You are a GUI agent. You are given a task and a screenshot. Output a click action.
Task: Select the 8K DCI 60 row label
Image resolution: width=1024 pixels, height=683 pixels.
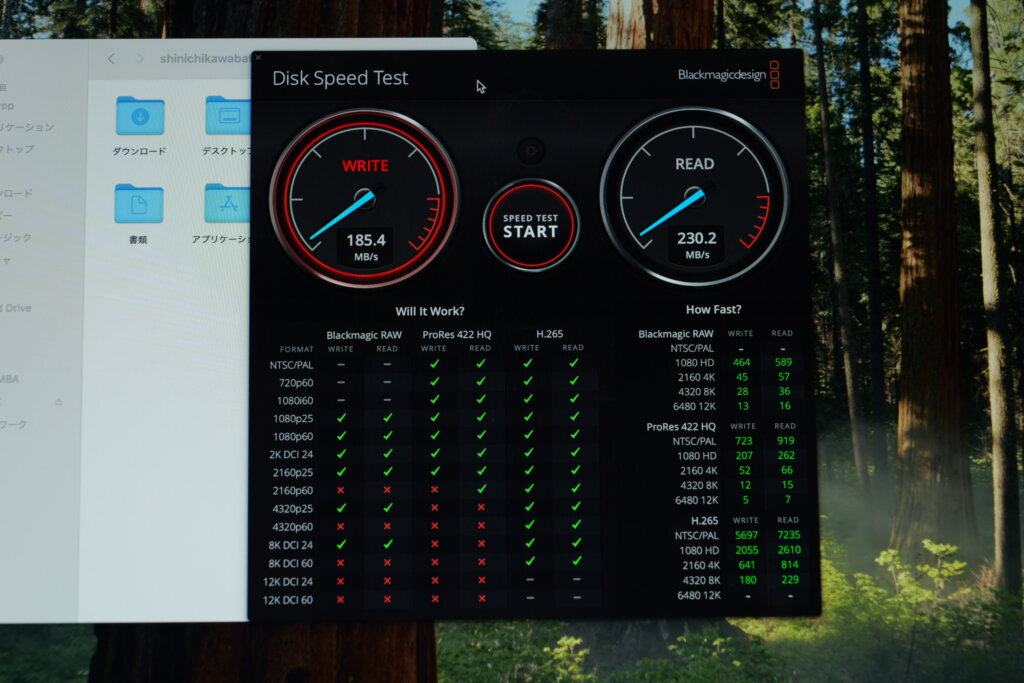click(291, 564)
